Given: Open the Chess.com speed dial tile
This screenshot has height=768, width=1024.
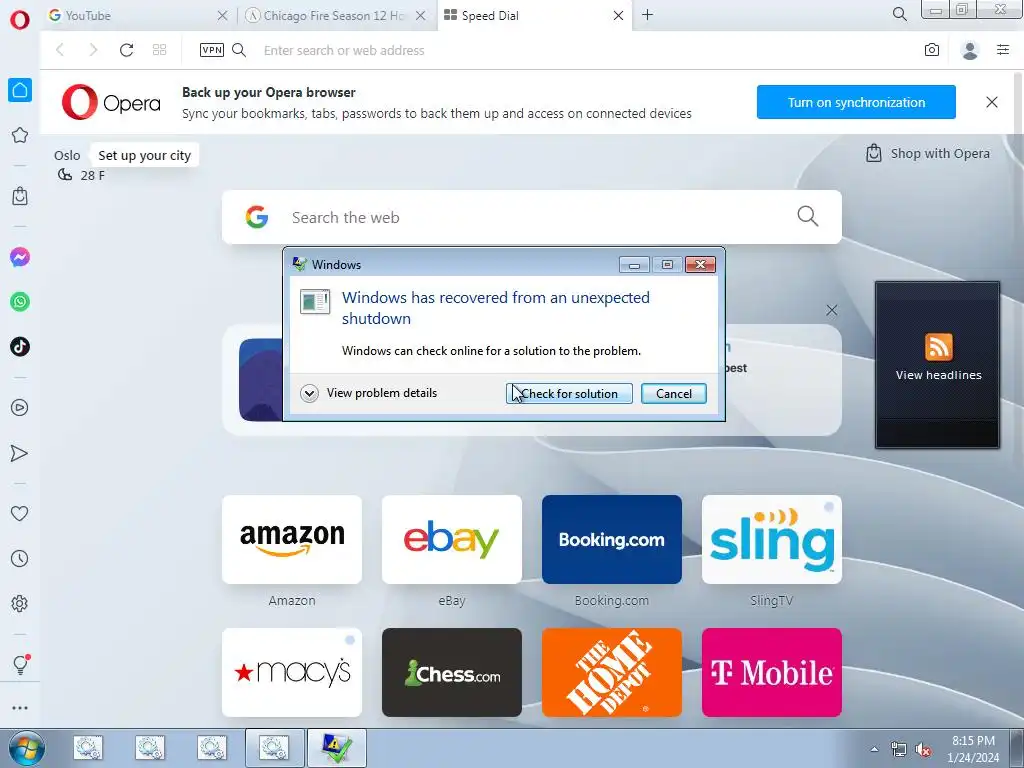Looking at the screenshot, I should tap(452, 673).
